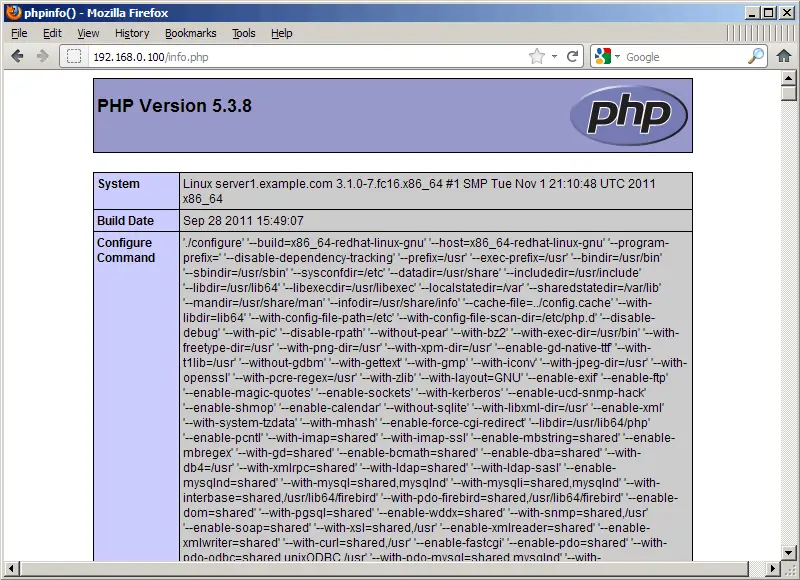Expand the search engine selector dropdown

coord(617,57)
